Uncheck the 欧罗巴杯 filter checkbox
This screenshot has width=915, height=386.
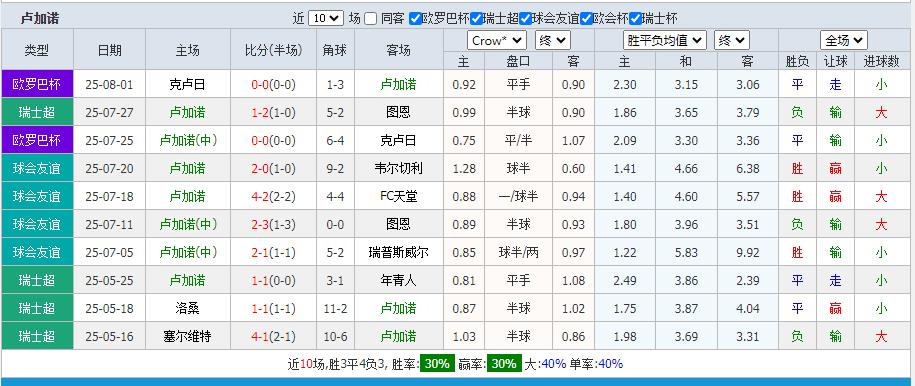point(415,19)
